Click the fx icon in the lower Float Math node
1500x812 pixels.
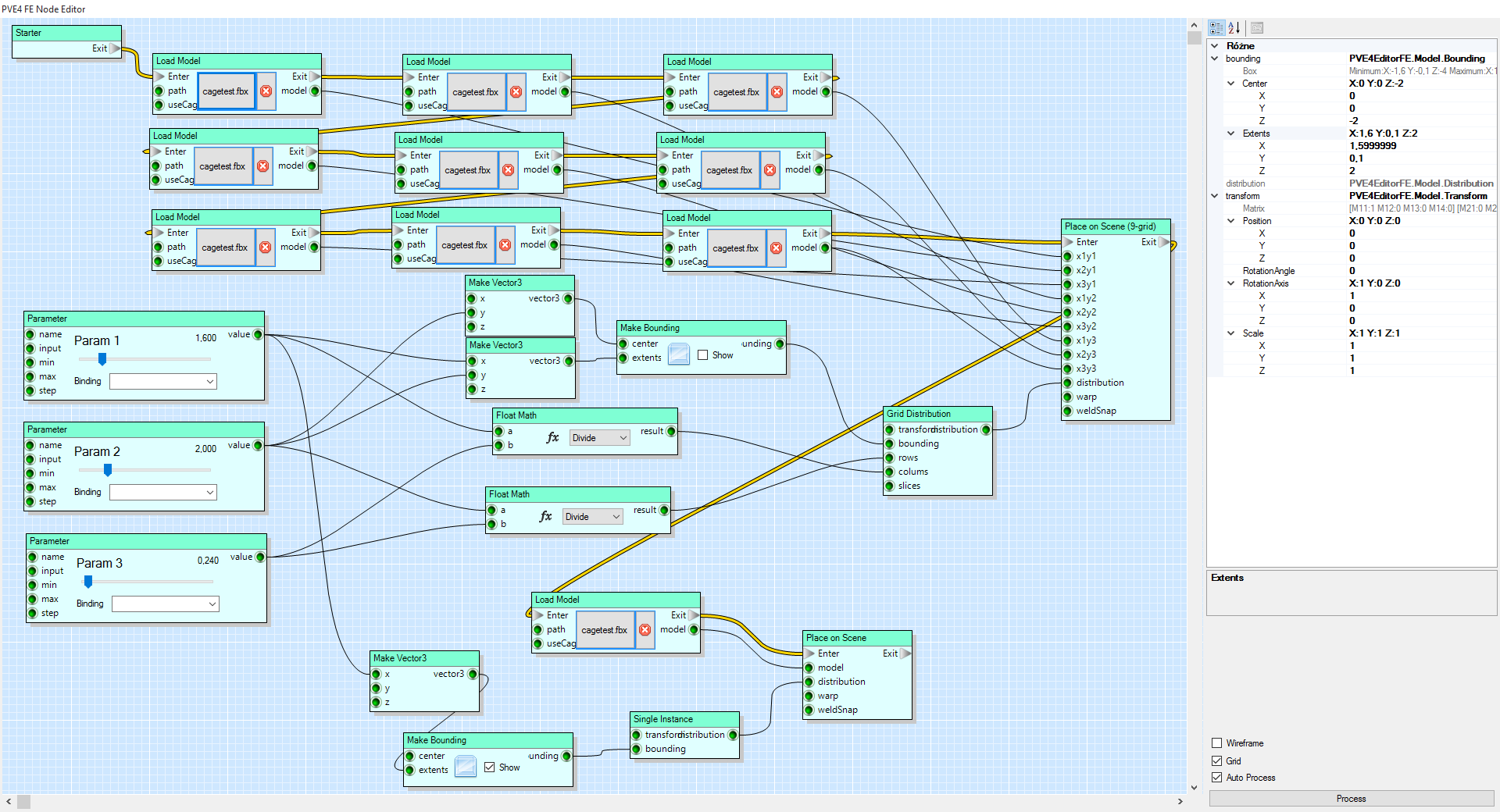(546, 516)
